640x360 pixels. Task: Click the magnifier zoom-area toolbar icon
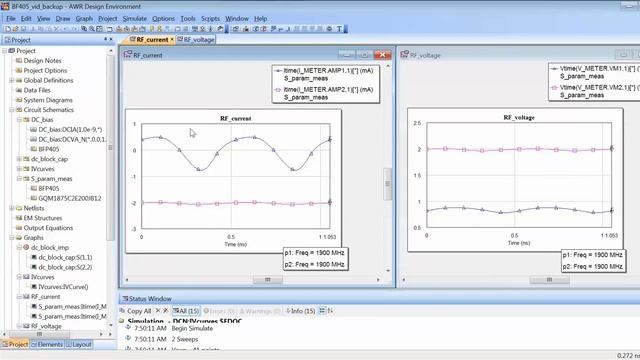click(84, 29)
